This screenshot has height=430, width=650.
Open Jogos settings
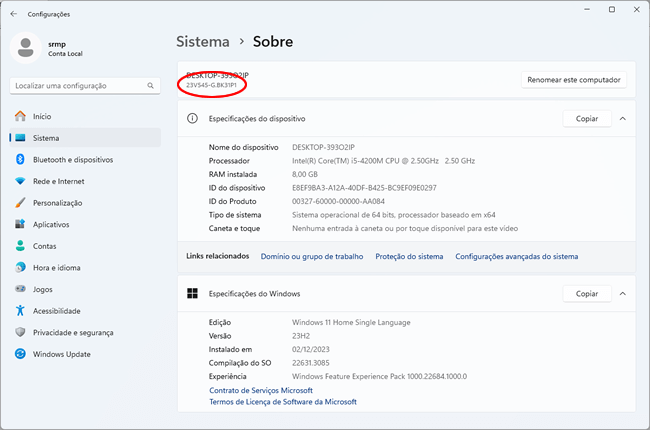click(85, 289)
